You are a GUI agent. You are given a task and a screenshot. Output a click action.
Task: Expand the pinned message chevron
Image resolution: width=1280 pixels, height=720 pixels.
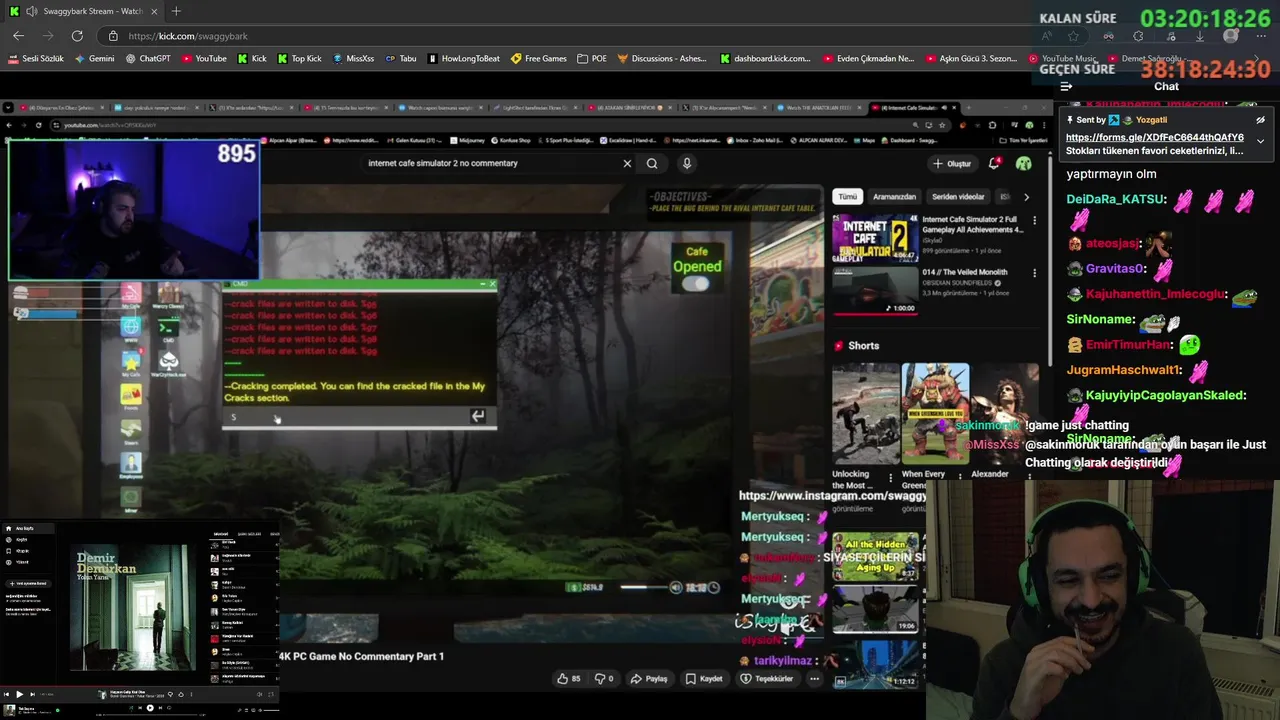click(x=1260, y=141)
